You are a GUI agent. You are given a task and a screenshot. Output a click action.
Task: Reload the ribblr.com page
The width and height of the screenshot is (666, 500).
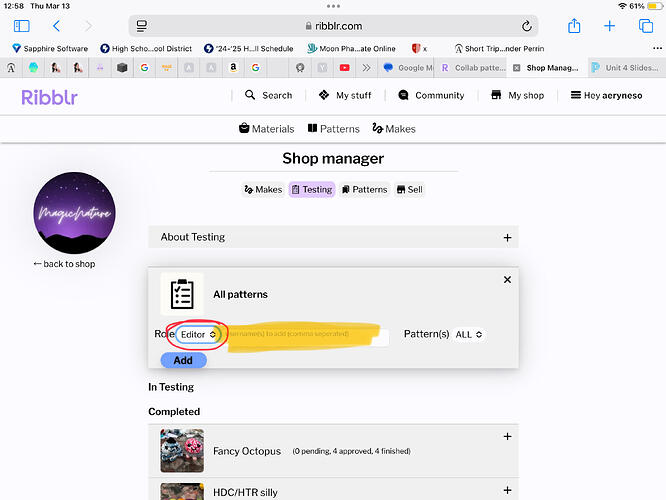(x=527, y=26)
